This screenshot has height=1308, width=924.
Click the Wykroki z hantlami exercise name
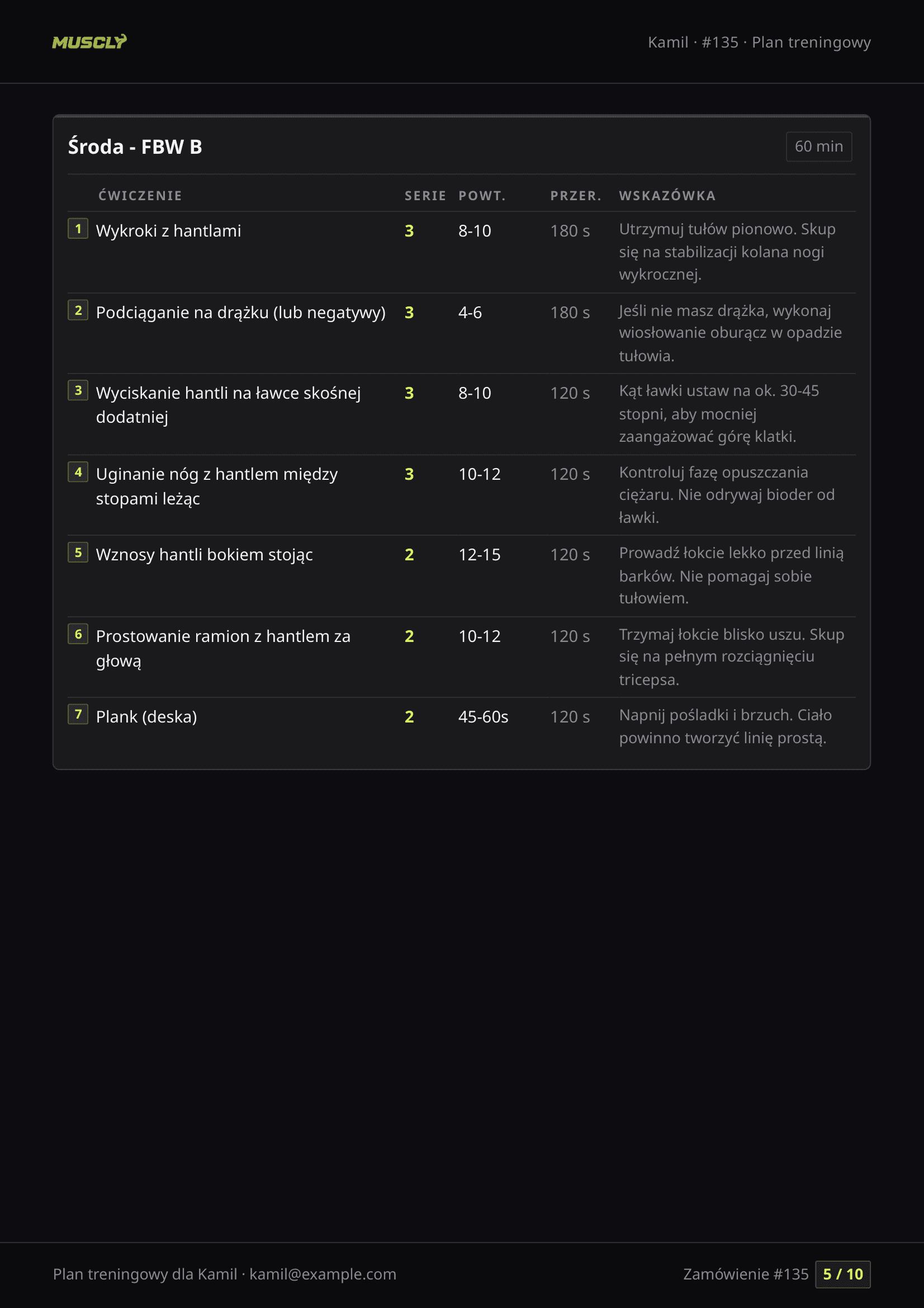point(168,231)
